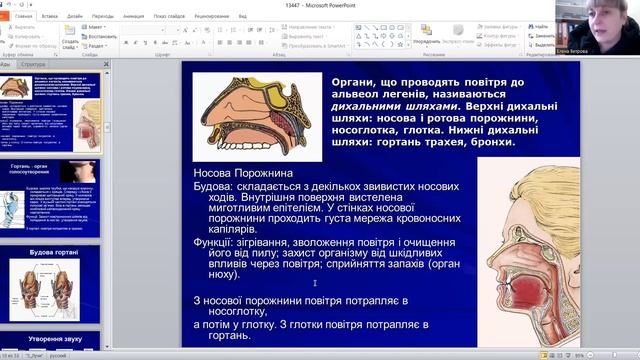Align text left in paragraph group
Image resolution: width=640 pixels, height=360 pixels.
[220, 42]
